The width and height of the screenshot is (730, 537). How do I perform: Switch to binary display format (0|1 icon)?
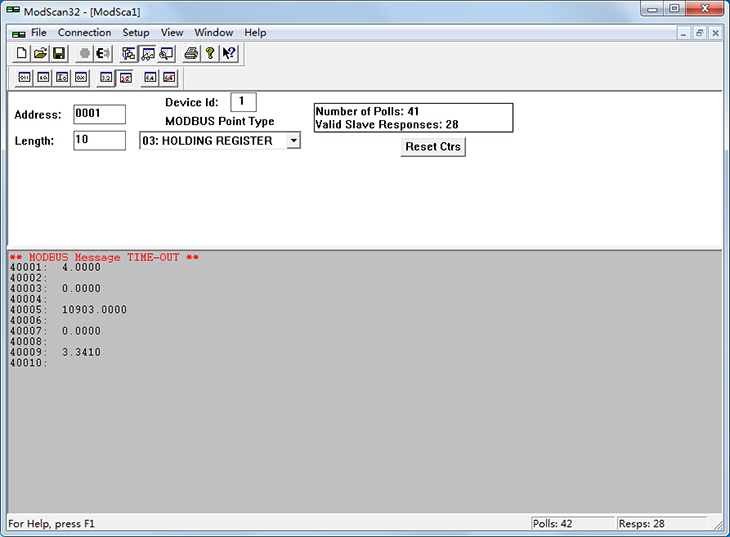[24, 77]
